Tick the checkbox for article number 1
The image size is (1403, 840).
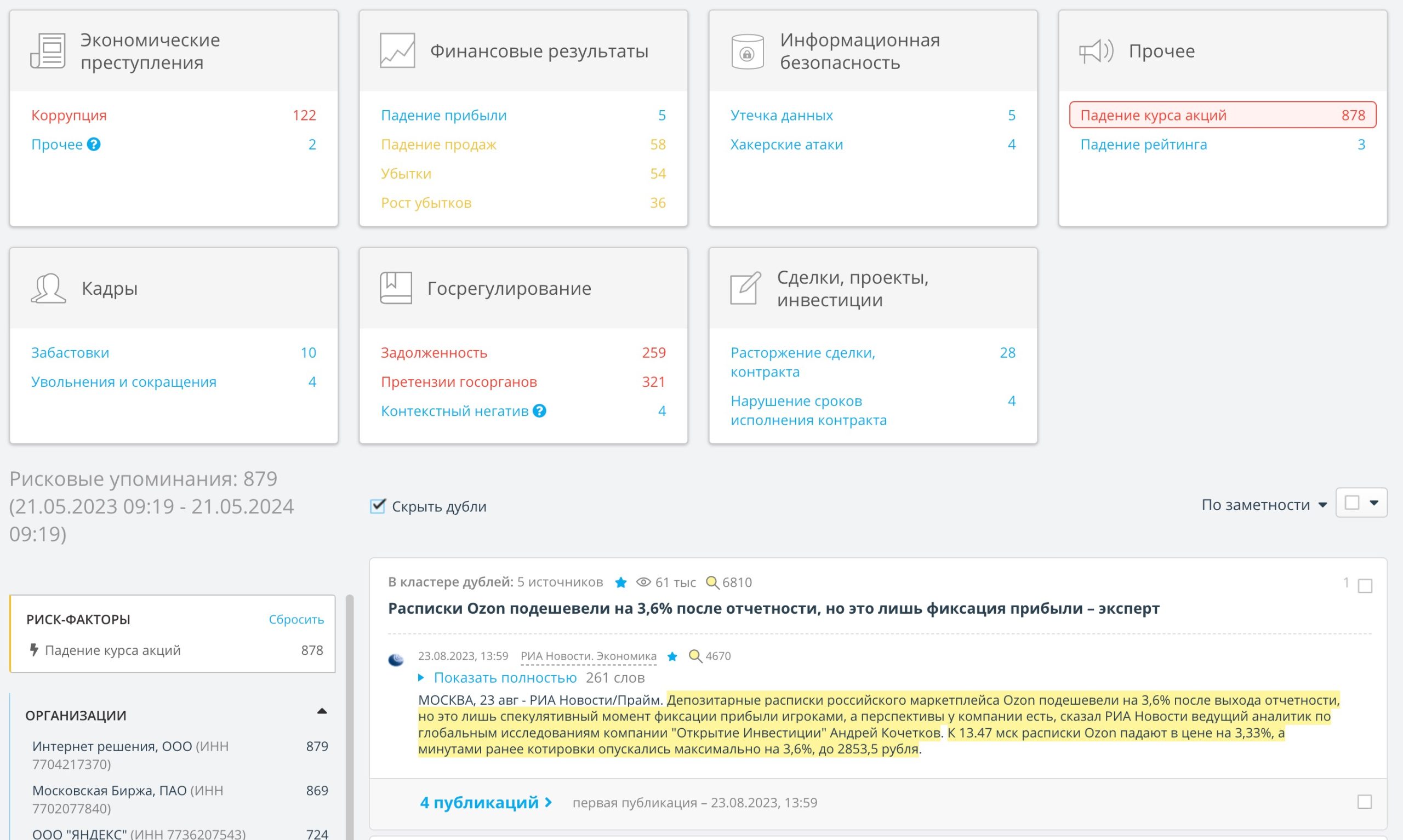point(1365,586)
